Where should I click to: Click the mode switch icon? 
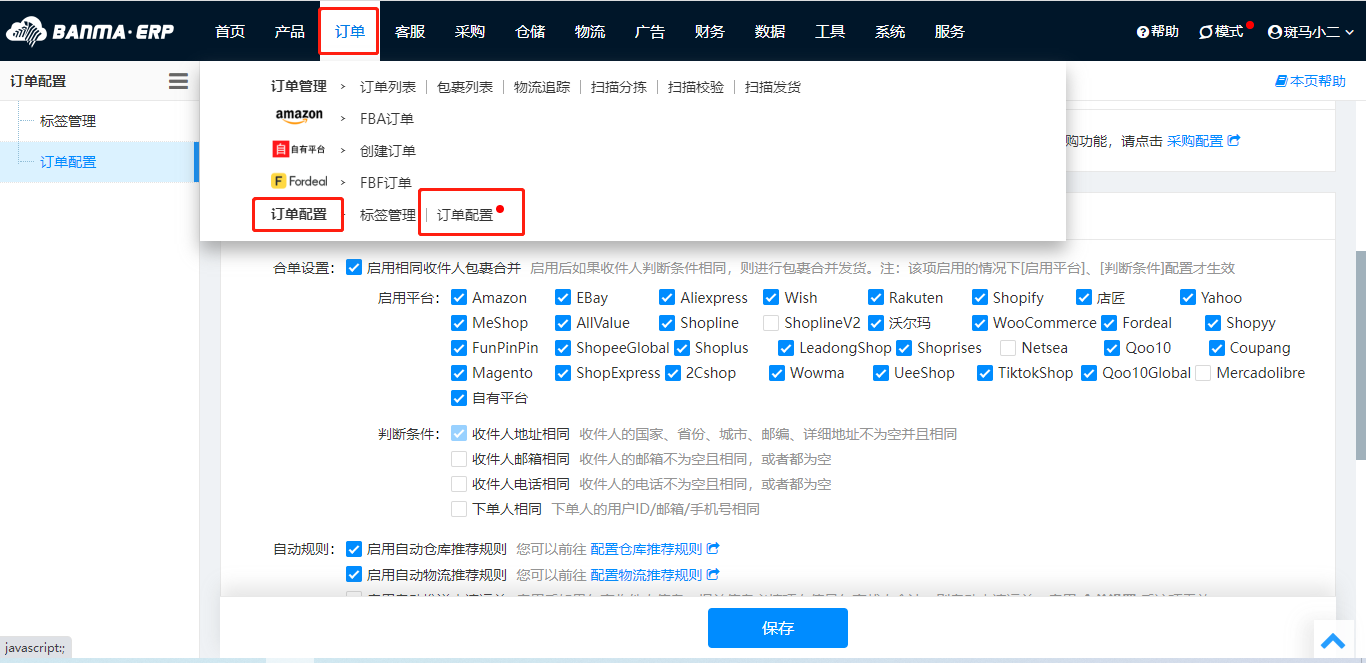[1206, 32]
